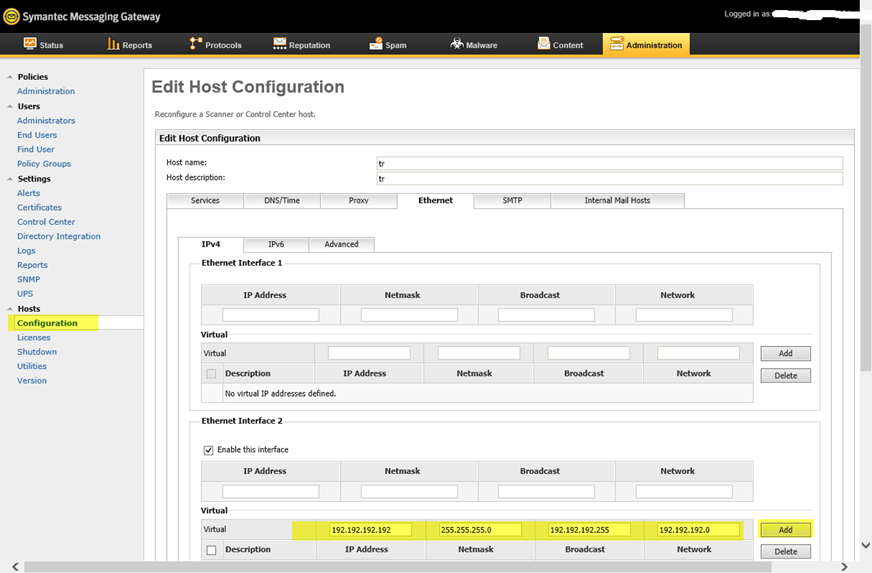Click Delete button for Ethernet Interface 2 virtual

coord(785,551)
